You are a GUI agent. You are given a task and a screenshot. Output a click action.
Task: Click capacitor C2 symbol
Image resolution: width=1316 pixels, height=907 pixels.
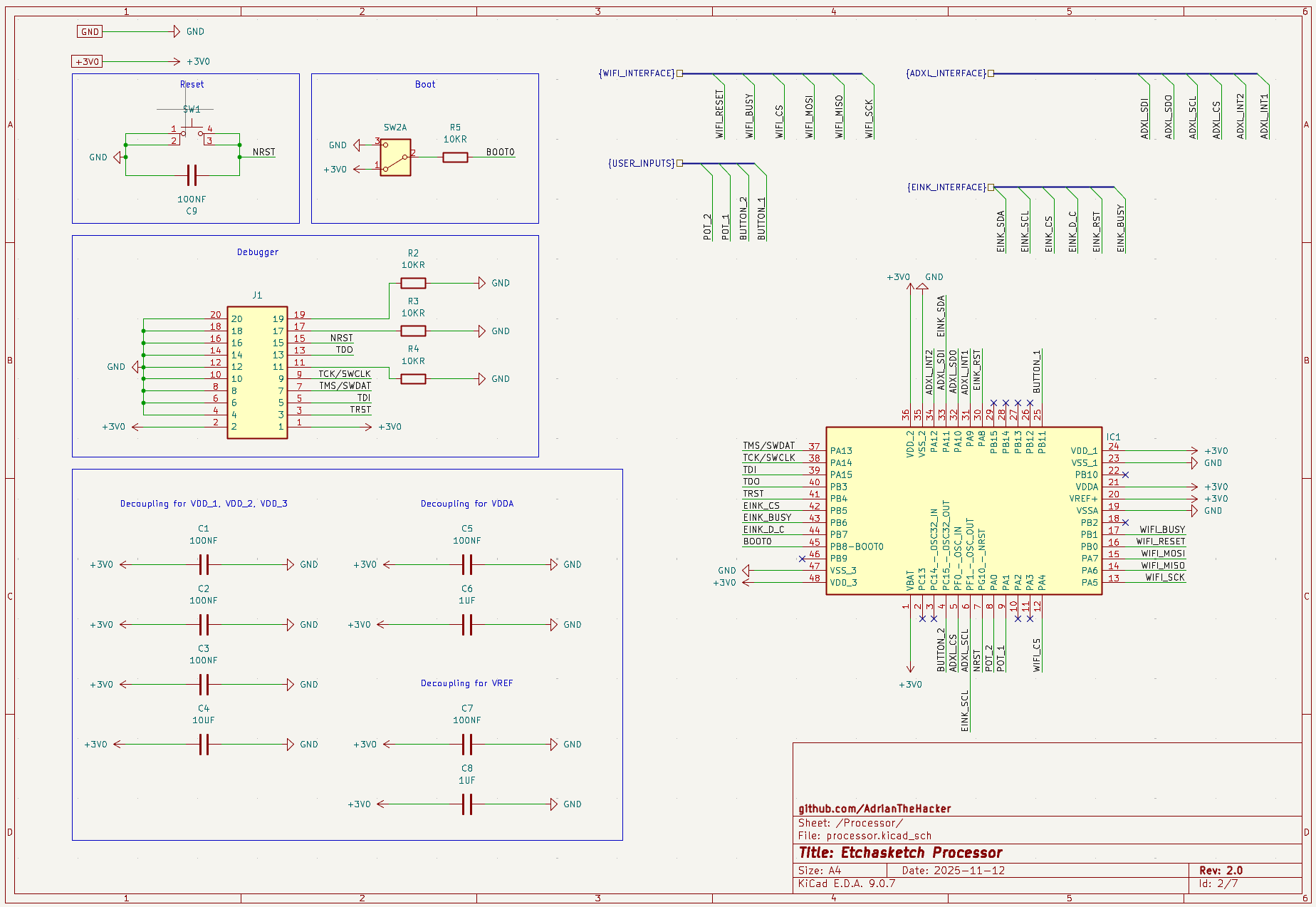[204, 625]
